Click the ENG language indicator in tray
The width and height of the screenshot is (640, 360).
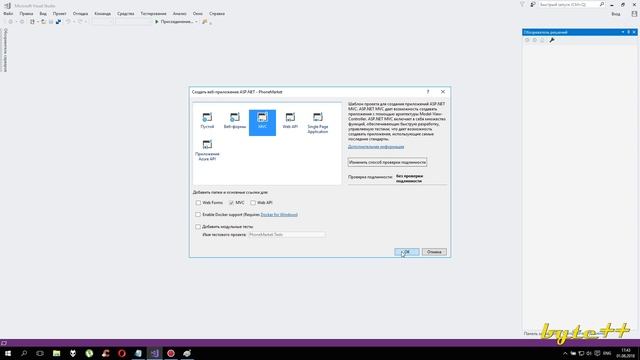point(607,353)
